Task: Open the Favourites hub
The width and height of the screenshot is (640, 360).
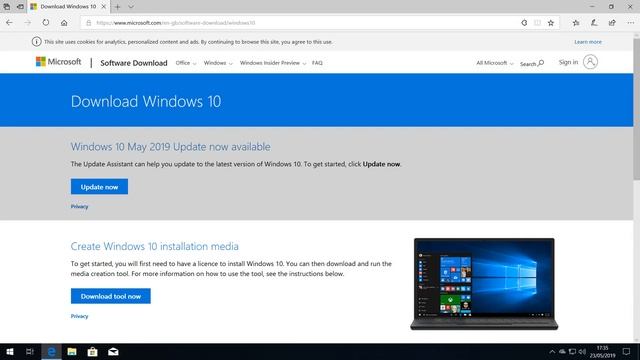Action: [576, 23]
